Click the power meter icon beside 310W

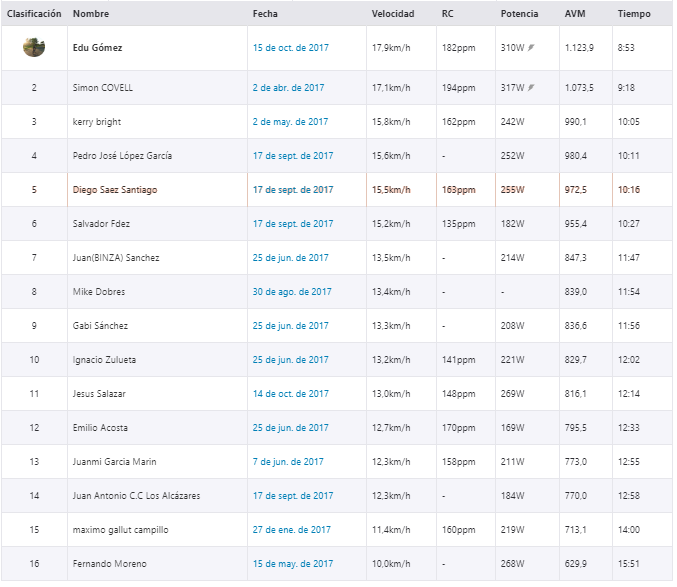[531, 47]
